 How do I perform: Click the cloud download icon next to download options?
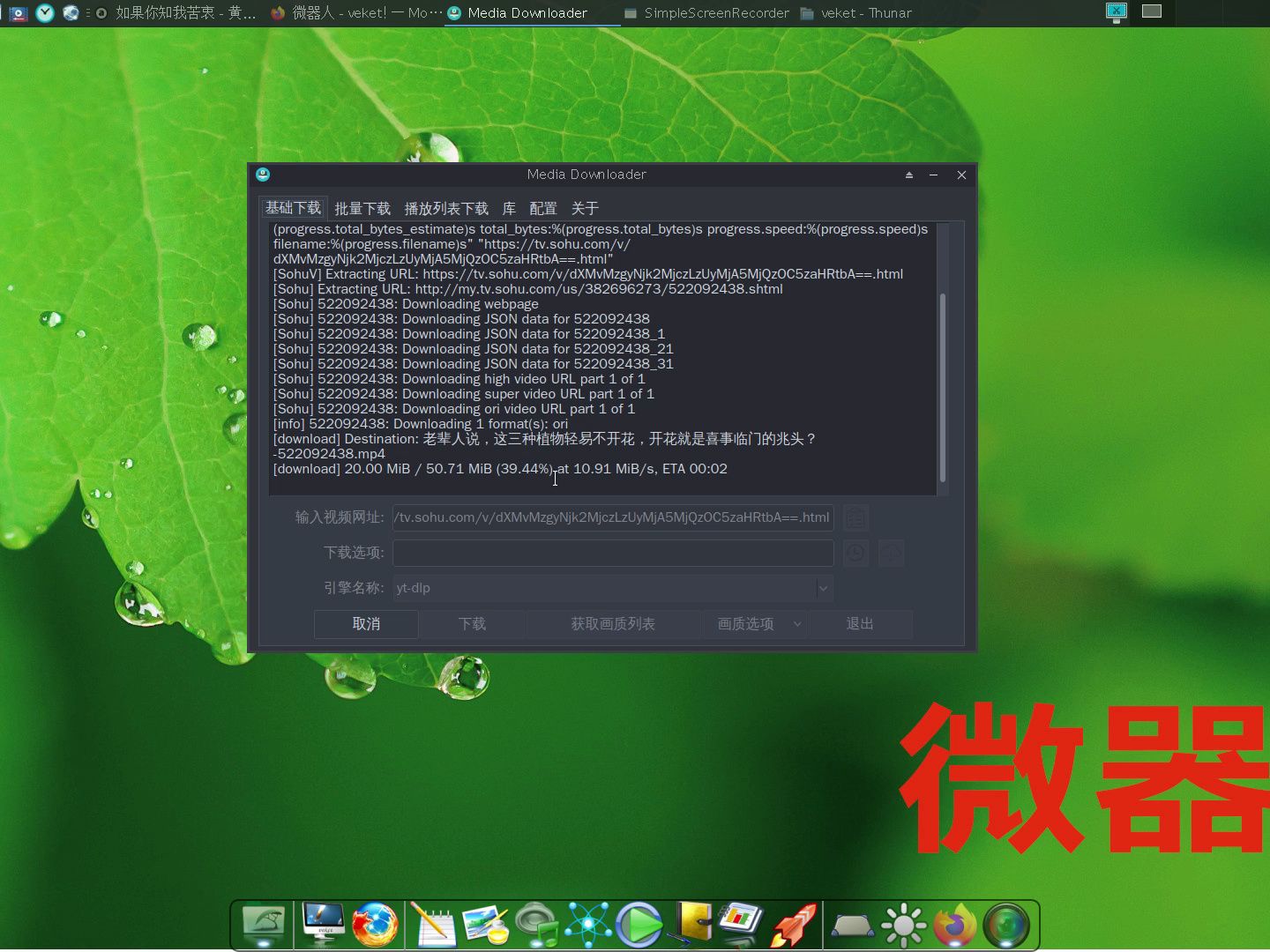tap(892, 553)
